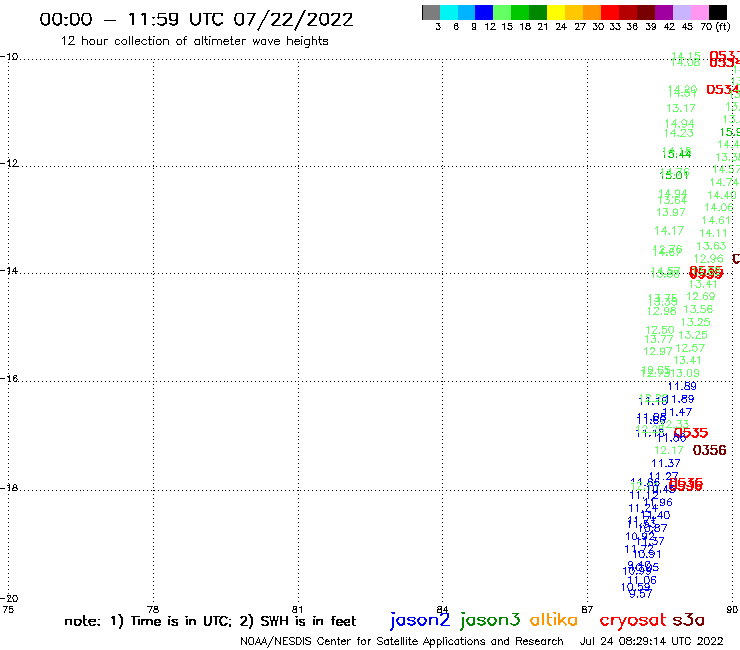Select the cyan swatch above label 6

[449, 12]
